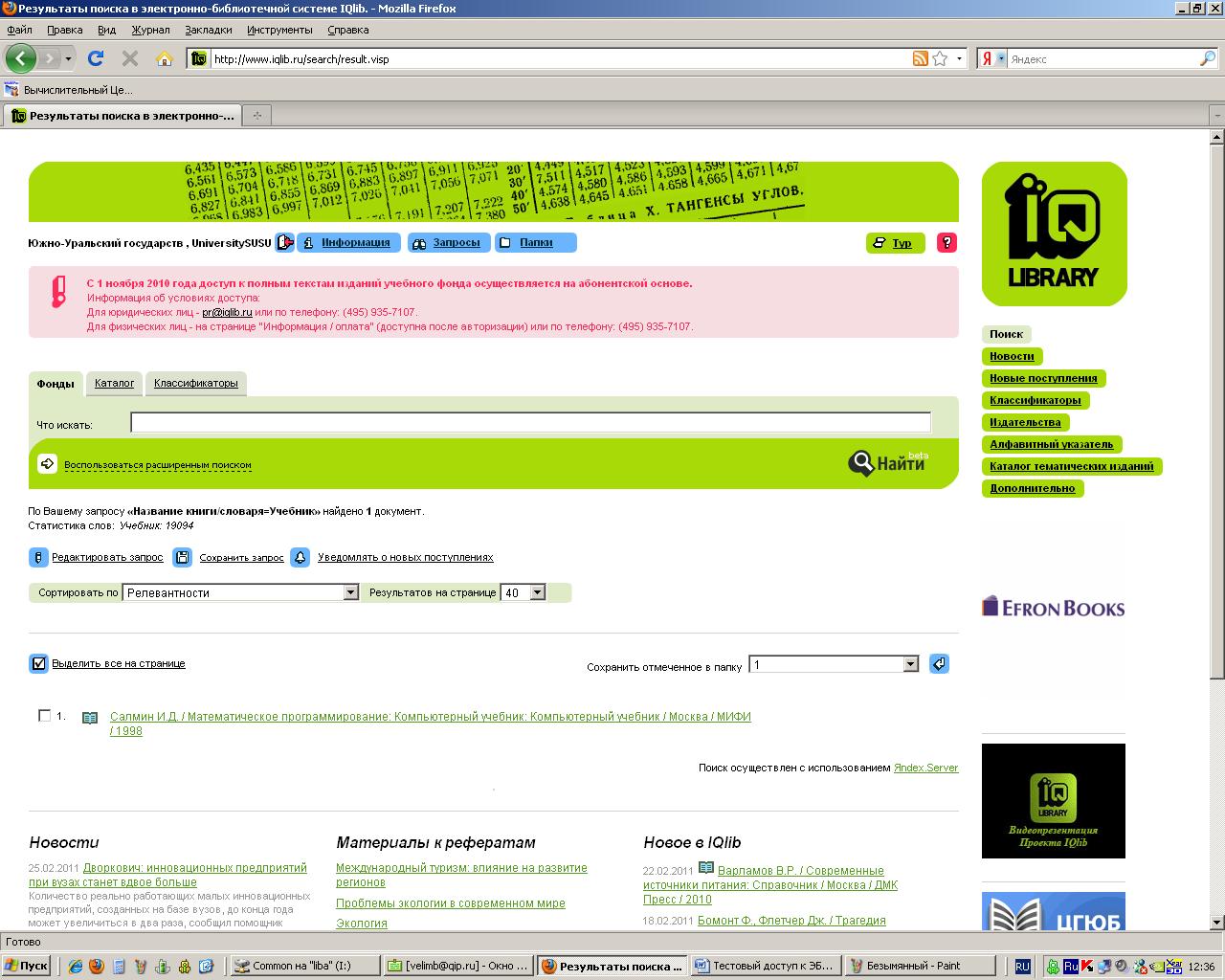
Task: Switch to the Каталог tab
Action: [114, 383]
